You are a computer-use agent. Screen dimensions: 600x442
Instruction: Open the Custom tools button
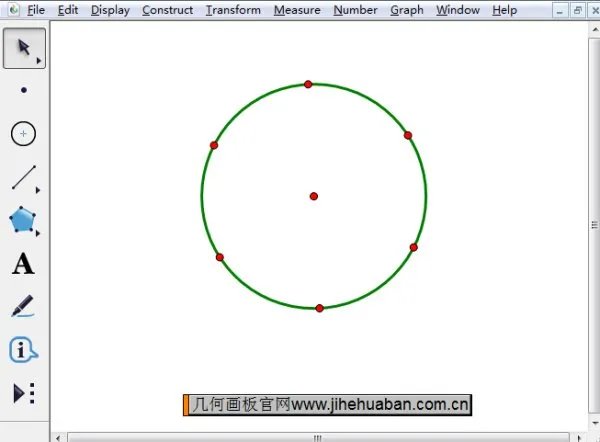tap(23, 393)
